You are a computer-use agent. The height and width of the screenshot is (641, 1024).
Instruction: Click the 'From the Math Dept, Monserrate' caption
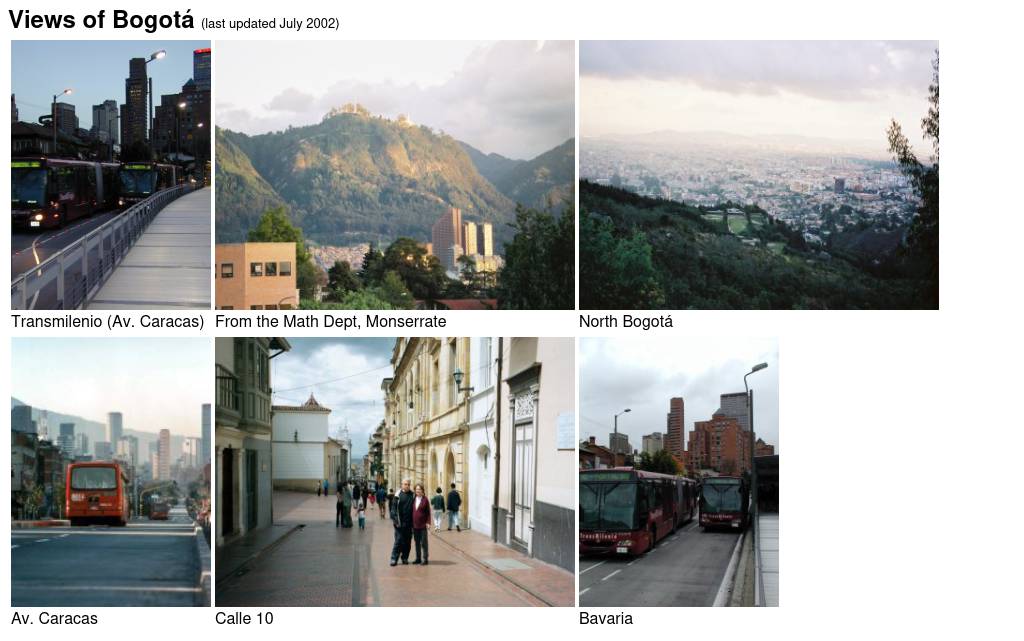pos(330,322)
